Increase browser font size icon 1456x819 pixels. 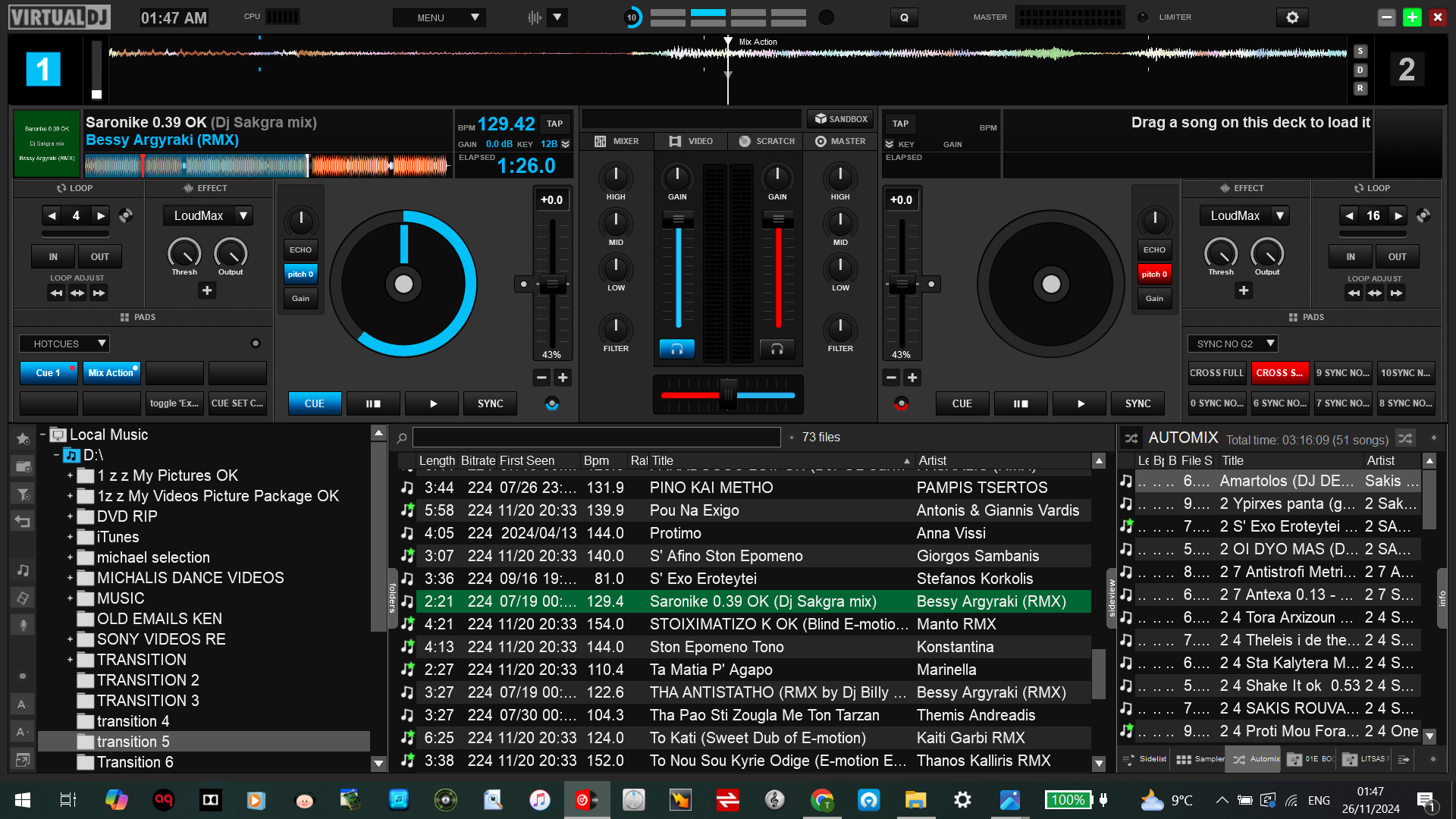[x=23, y=732]
